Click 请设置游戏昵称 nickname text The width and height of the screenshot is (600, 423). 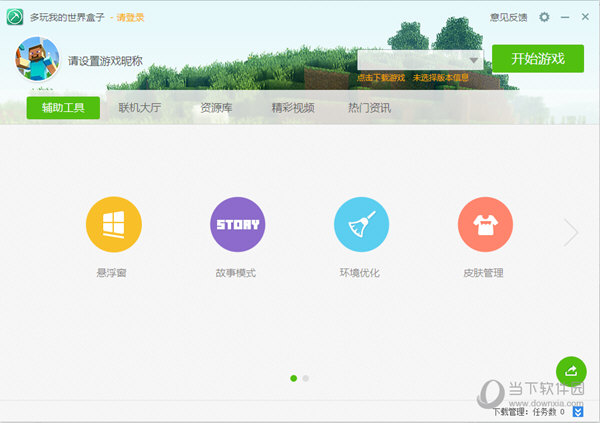point(105,61)
